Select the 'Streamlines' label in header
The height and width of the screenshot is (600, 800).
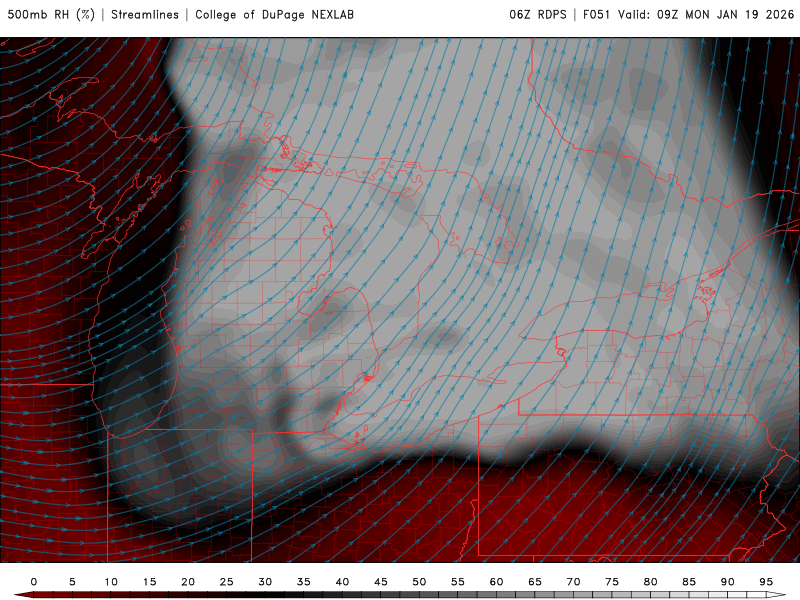(x=145, y=15)
